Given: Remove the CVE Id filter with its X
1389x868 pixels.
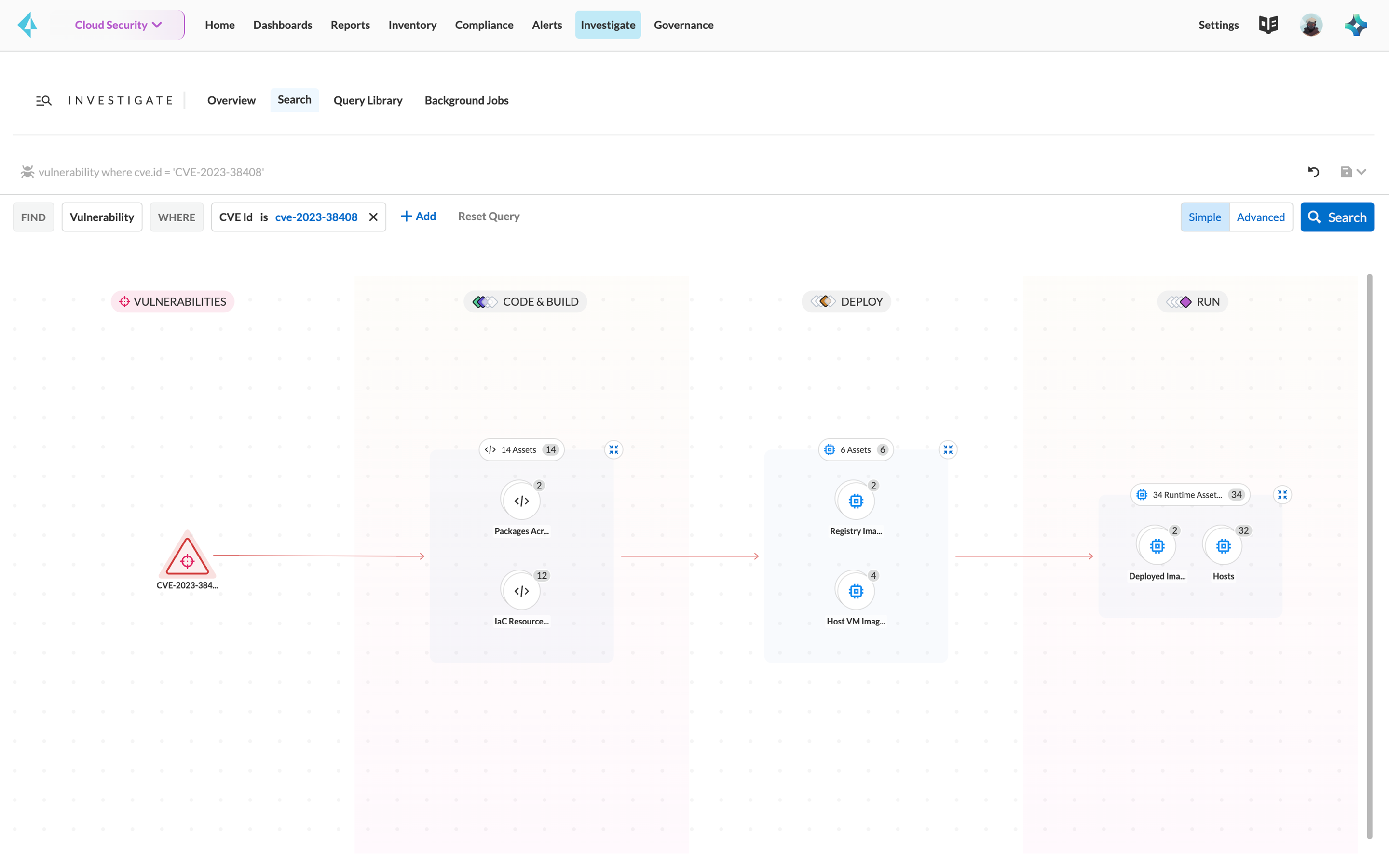Looking at the screenshot, I should click(x=373, y=217).
